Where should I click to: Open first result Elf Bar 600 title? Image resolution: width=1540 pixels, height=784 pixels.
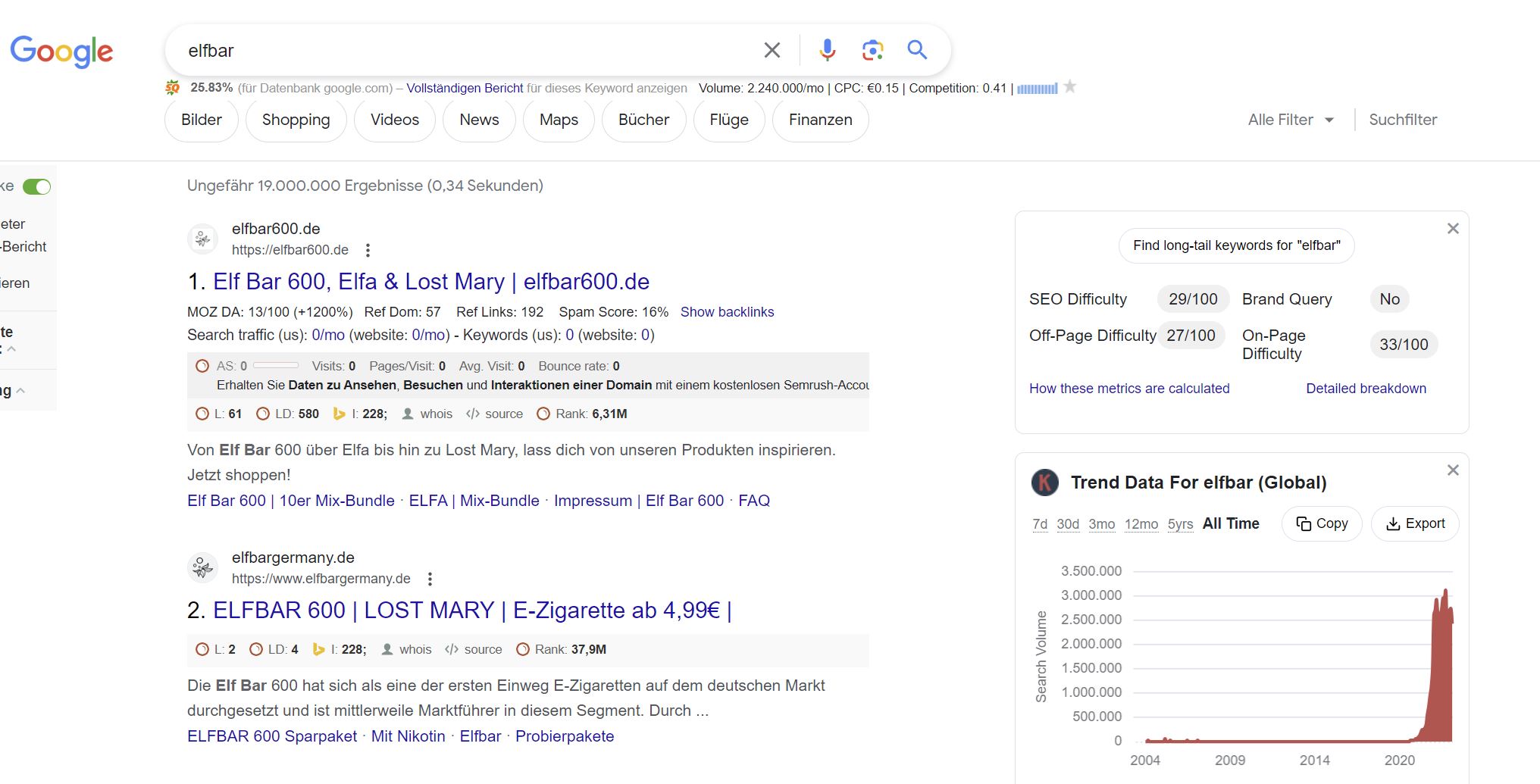pos(431,282)
